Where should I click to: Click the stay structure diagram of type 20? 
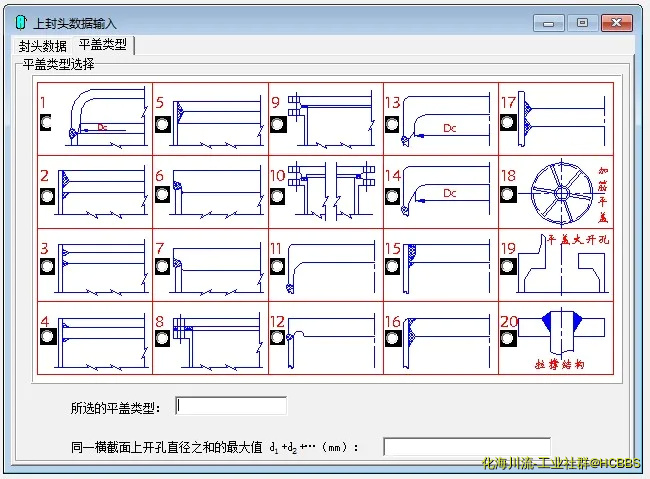click(x=561, y=334)
